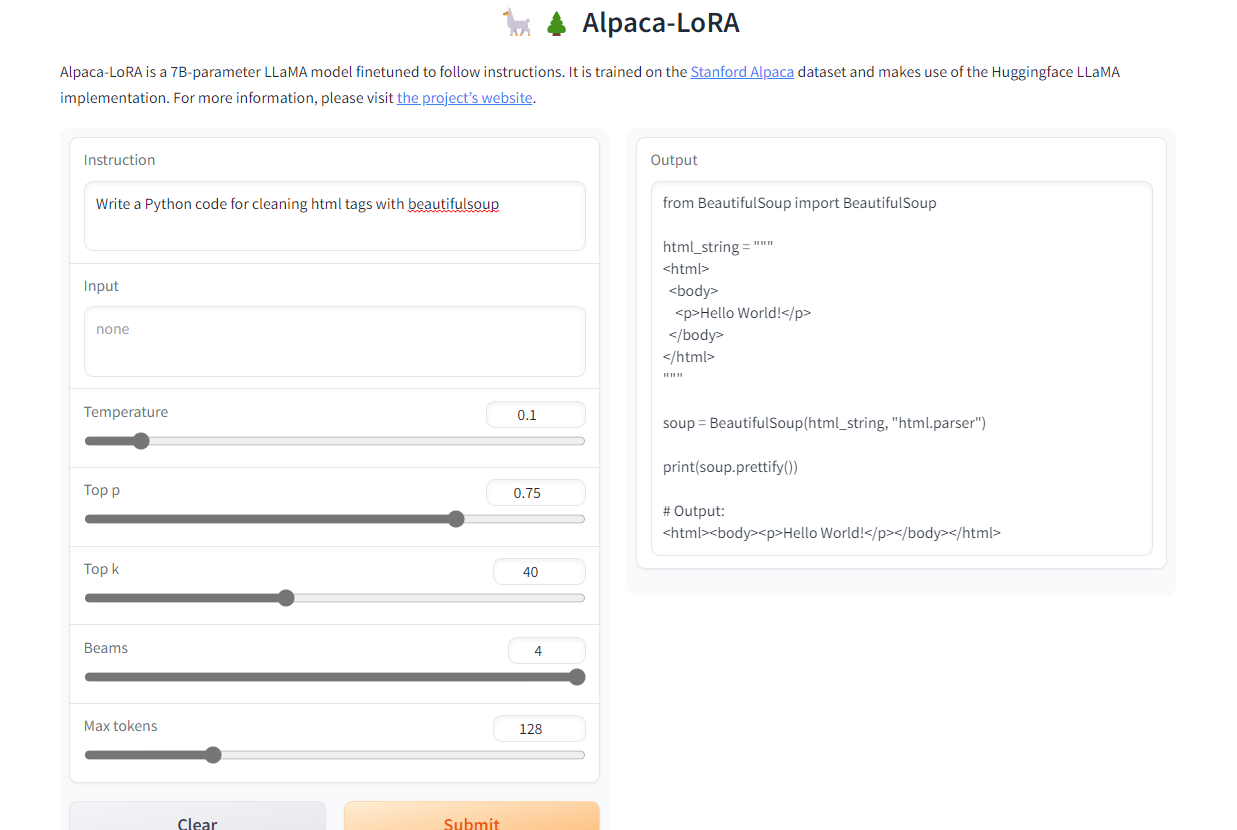Click the evergreen tree emoji icon
This screenshot has height=830, width=1237.
coord(554,22)
